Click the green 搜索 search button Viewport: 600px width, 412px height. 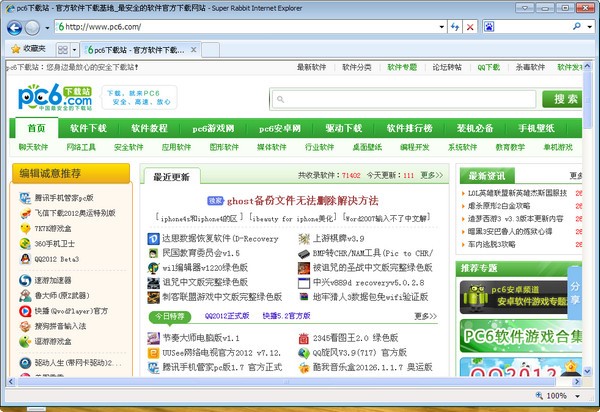pyautogui.click(x=562, y=99)
